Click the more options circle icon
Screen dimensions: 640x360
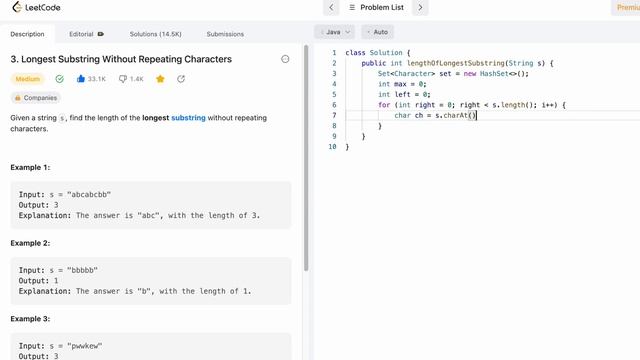coord(285,59)
